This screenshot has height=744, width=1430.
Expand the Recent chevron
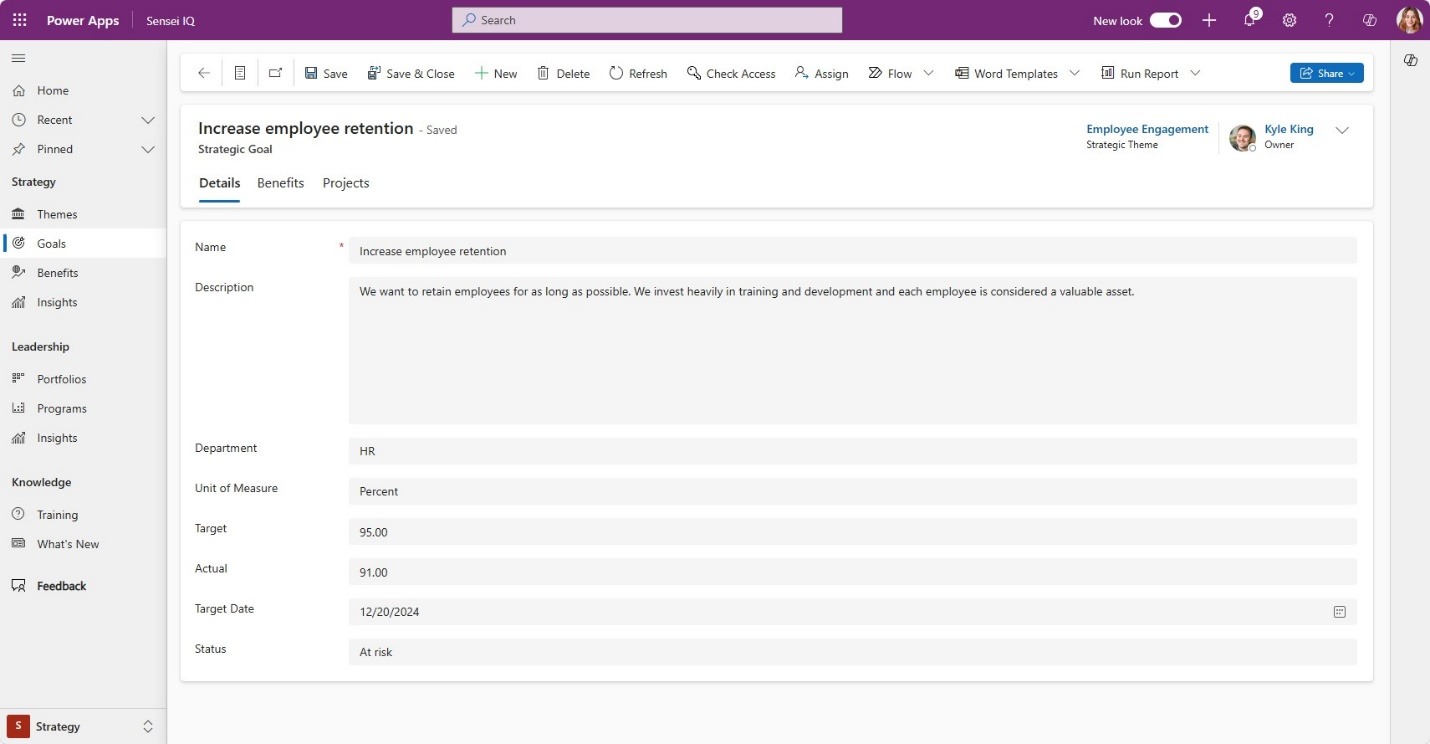point(148,120)
